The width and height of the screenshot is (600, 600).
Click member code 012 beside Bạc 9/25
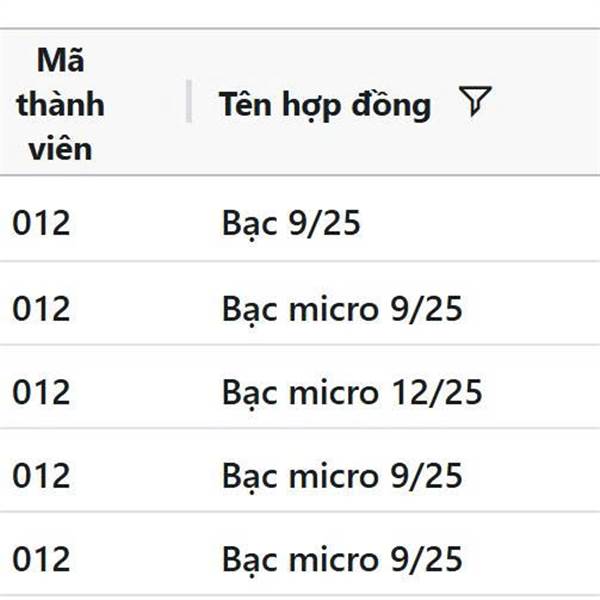41,223
